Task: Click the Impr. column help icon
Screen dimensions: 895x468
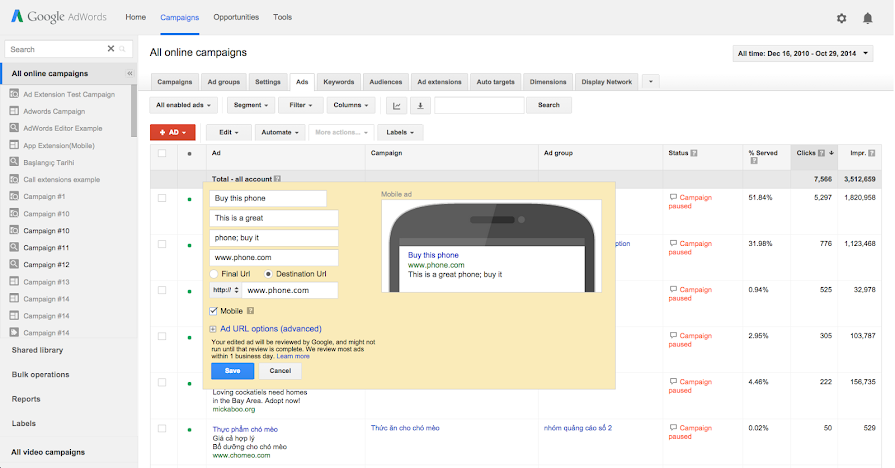Action: click(872, 153)
